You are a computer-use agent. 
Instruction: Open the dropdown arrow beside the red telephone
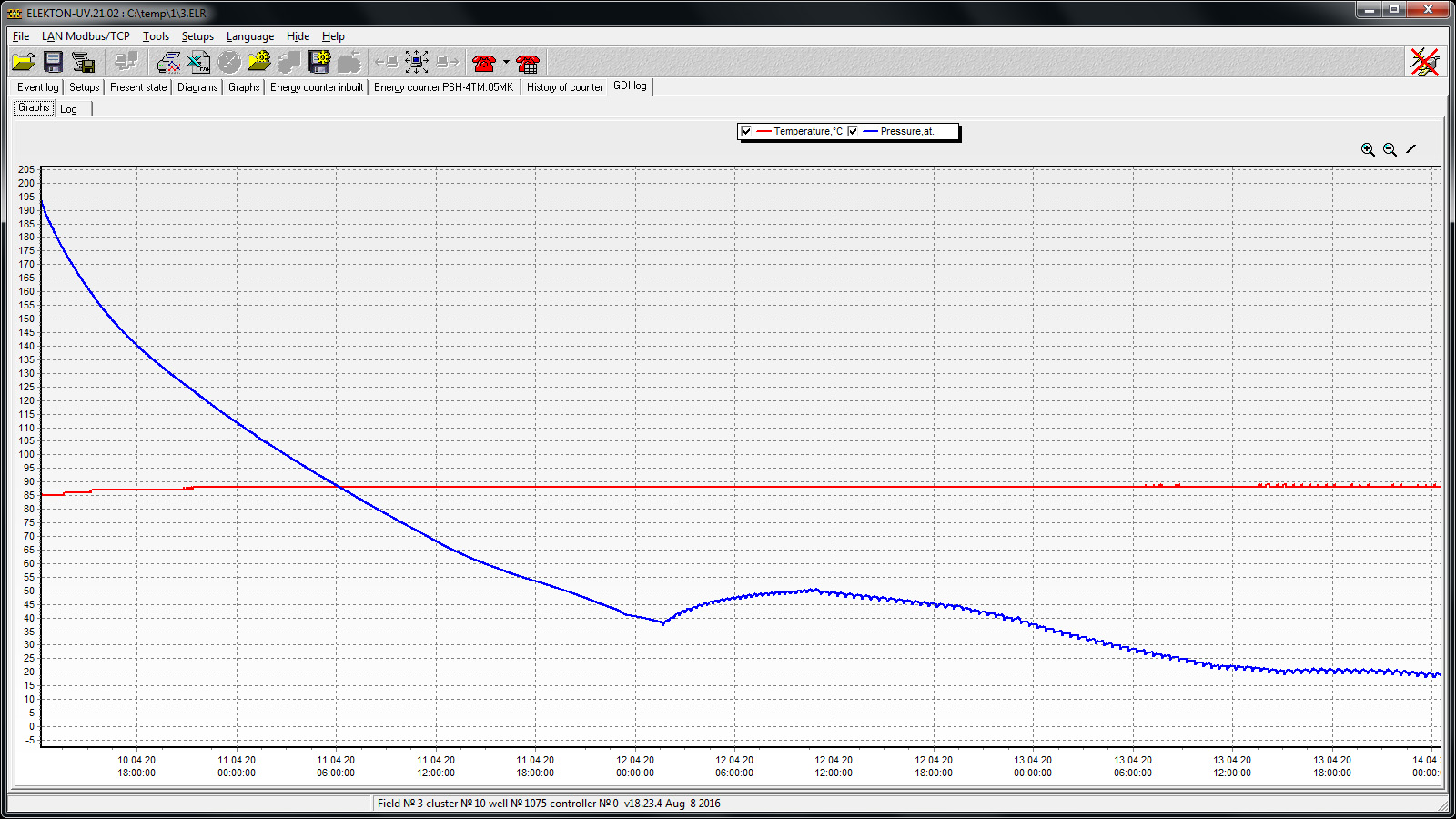[506, 62]
